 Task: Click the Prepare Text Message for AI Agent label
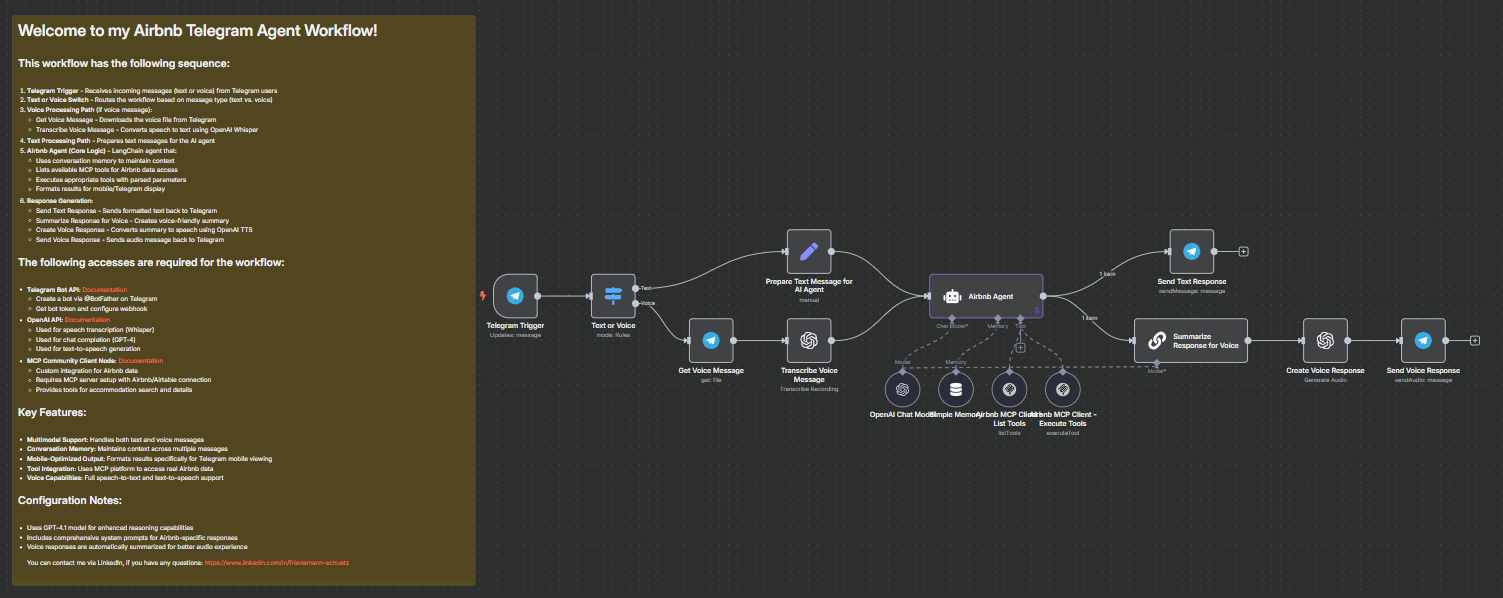tap(809, 286)
